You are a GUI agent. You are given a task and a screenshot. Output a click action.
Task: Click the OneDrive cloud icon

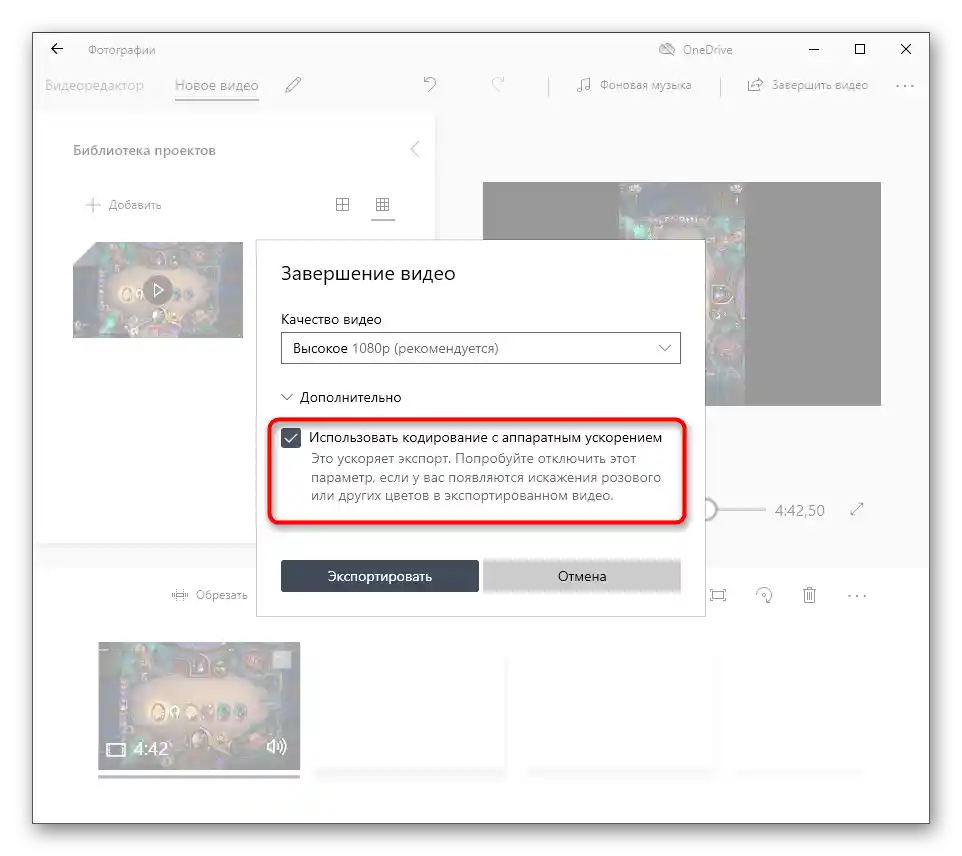pyautogui.click(x=666, y=50)
